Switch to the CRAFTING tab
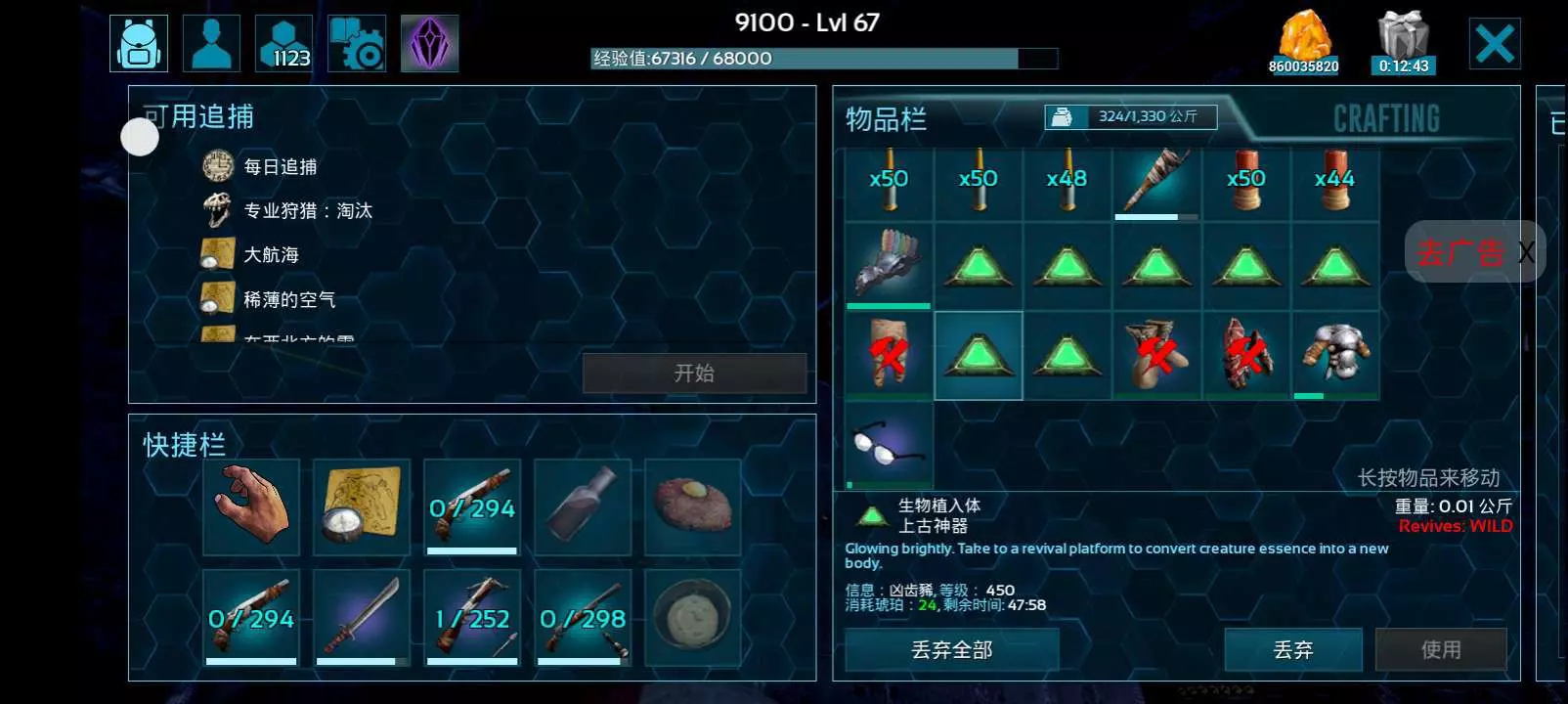1568x704 pixels. pos(1386,118)
